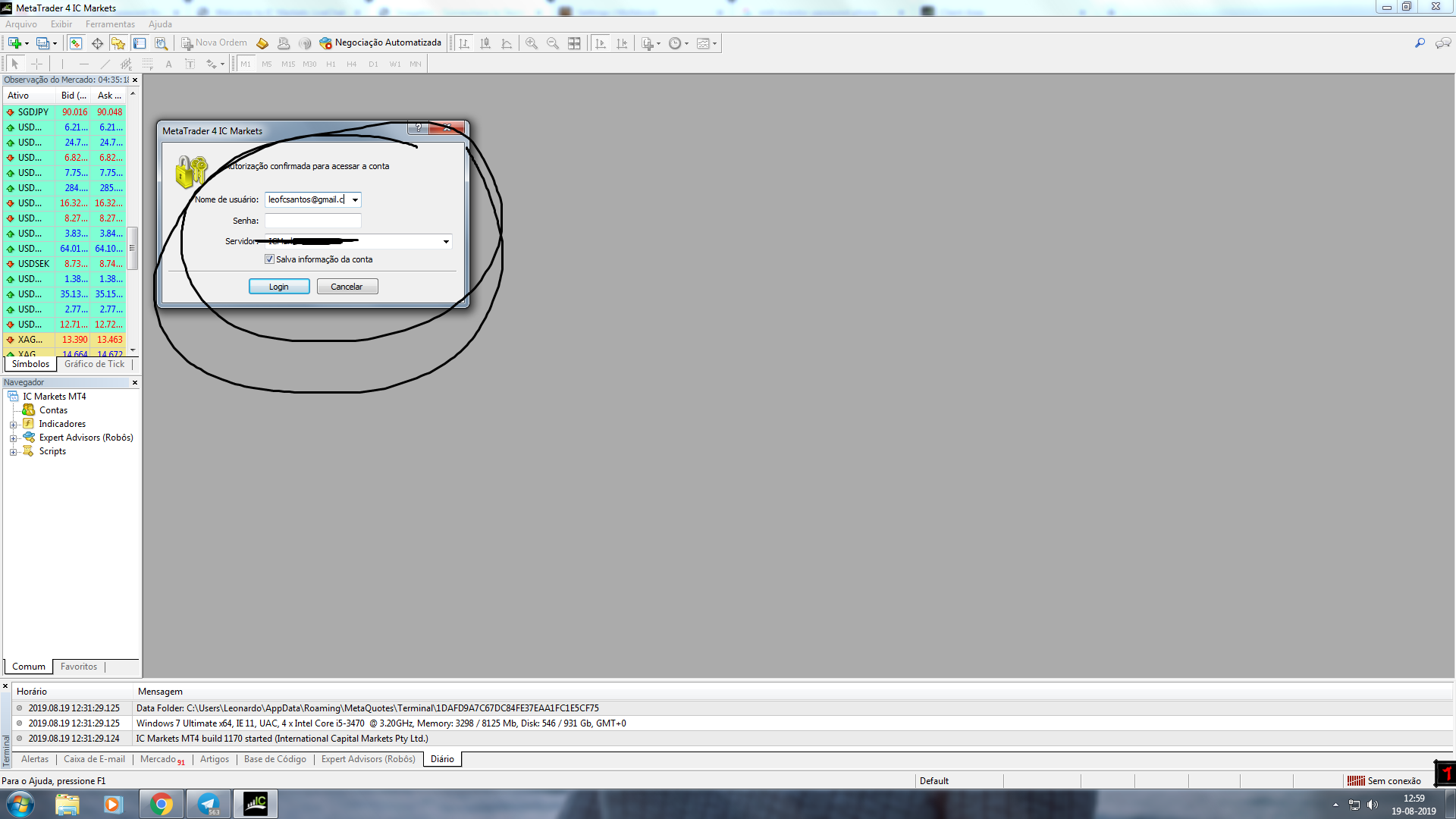The height and width of the screenshot is (819, 1456).
Task: Select the W1 timeframe button
Action: click(395, 64)
